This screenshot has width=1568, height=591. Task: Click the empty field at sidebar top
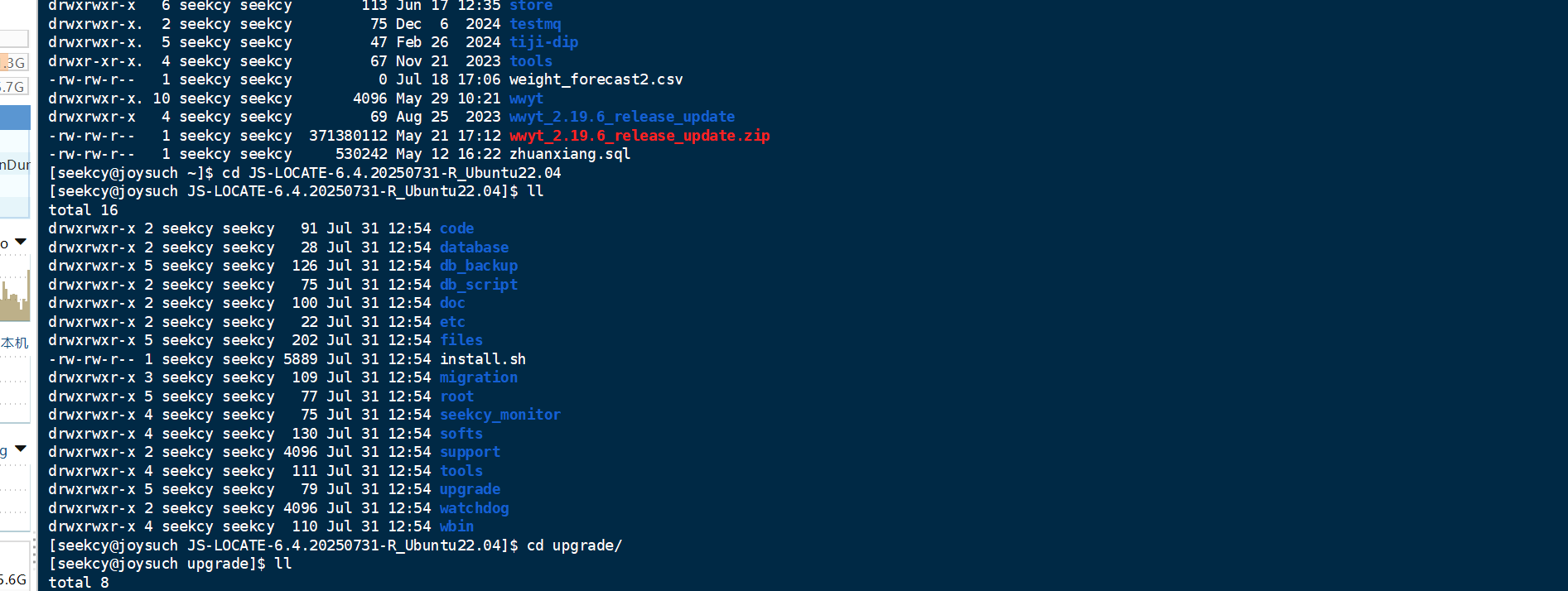[14, 38]
